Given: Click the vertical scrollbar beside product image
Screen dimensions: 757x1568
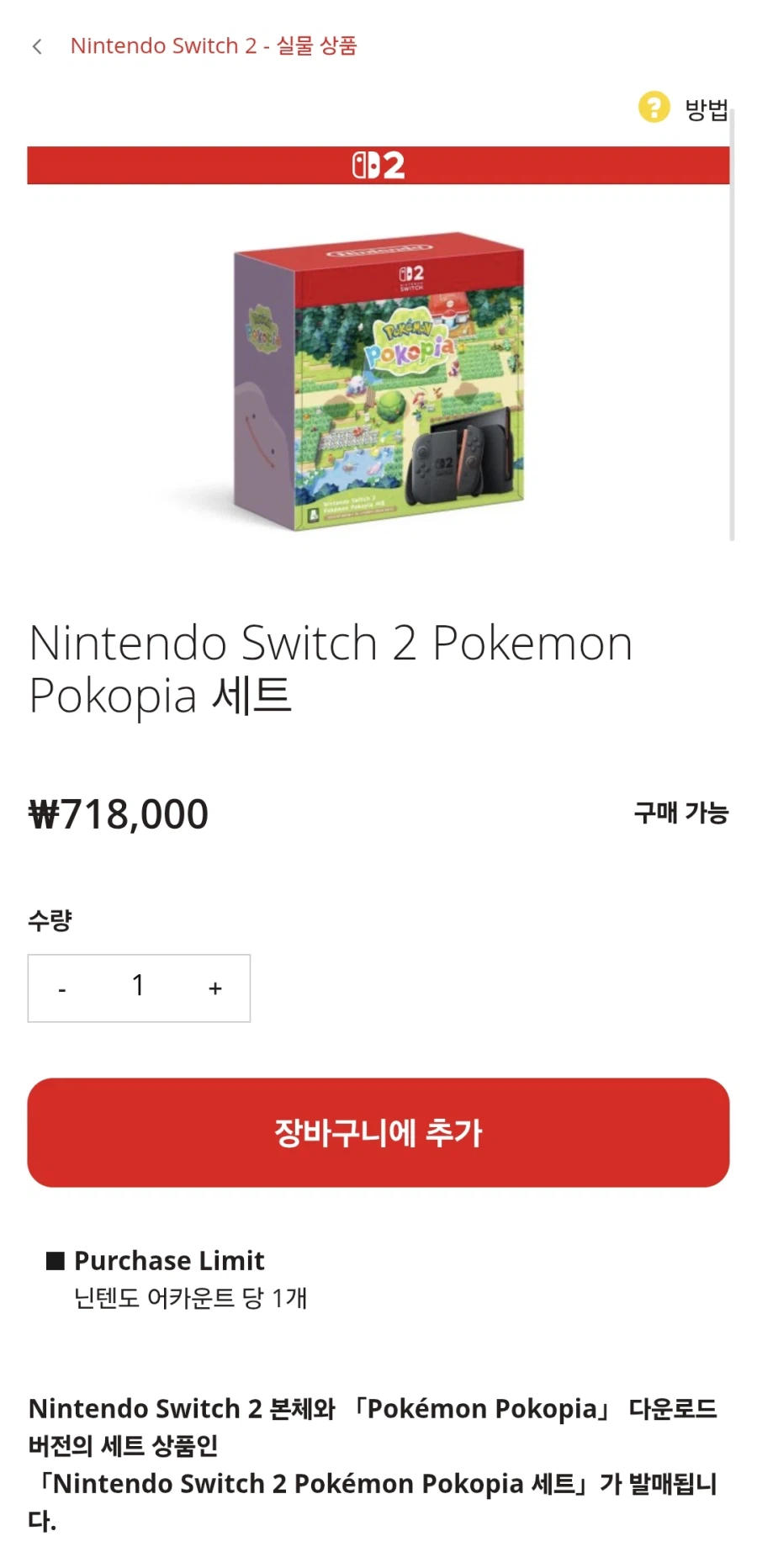Looking at the screenshot, I should [732, 324].
